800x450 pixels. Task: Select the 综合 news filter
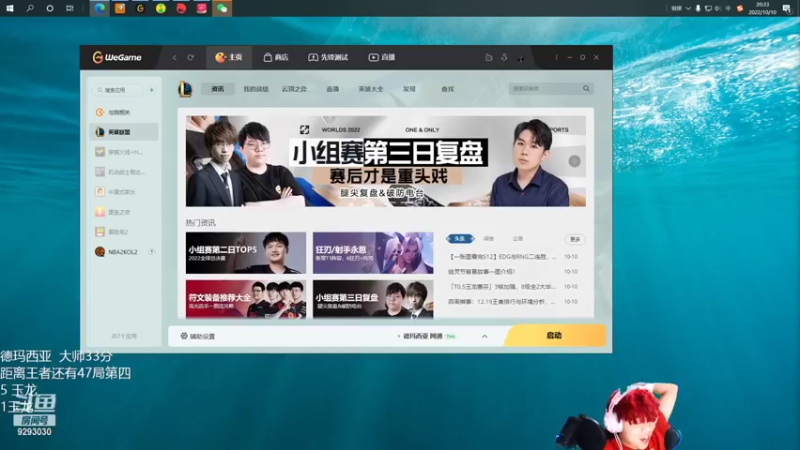pos(489,239)
